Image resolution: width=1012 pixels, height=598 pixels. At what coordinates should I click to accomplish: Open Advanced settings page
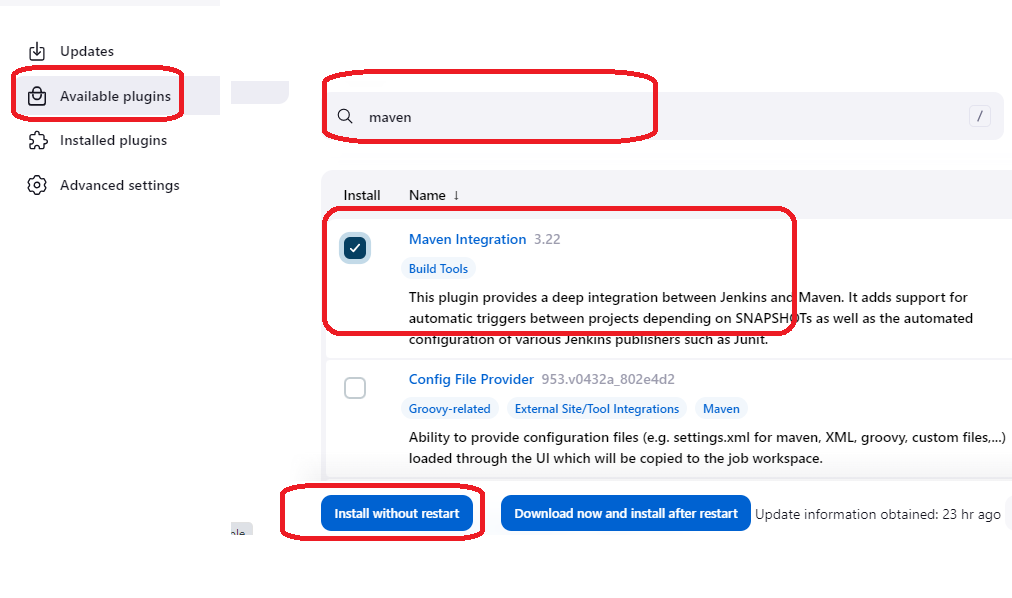click(119, 185)
